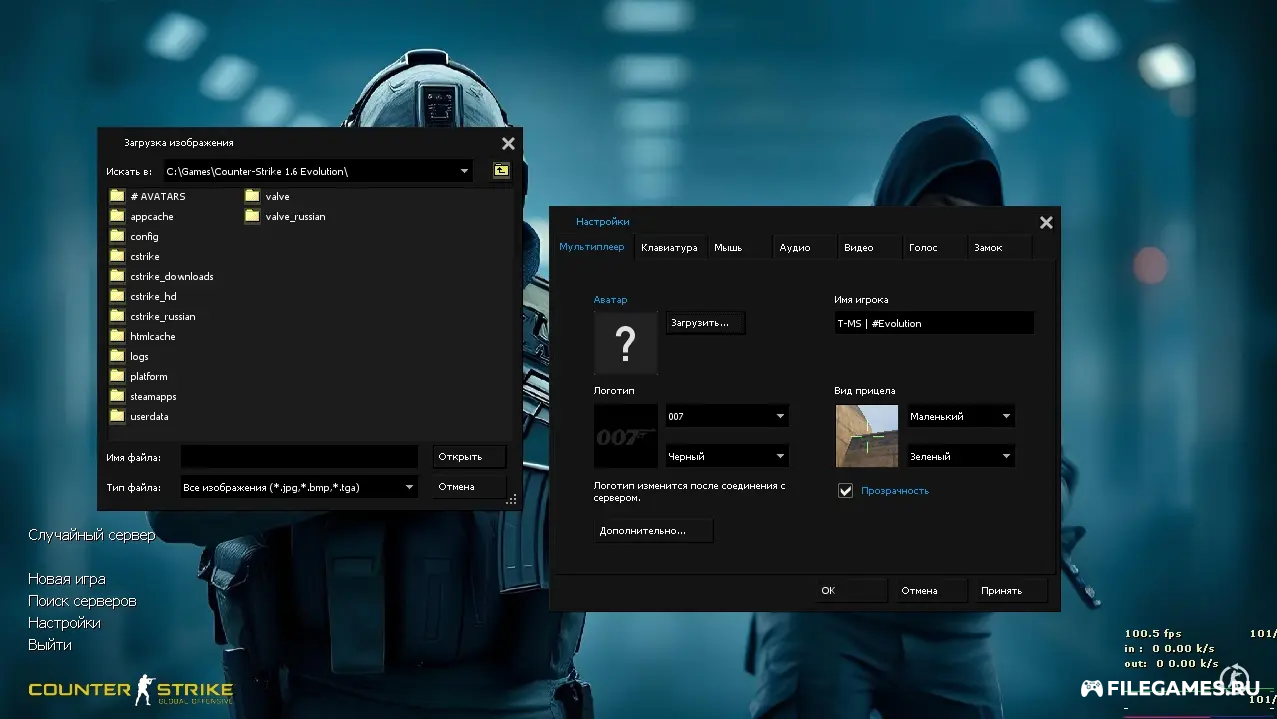1277x719 pixels.
Task: Open the Тип файла dropdown
Action: tap(409, 487)
